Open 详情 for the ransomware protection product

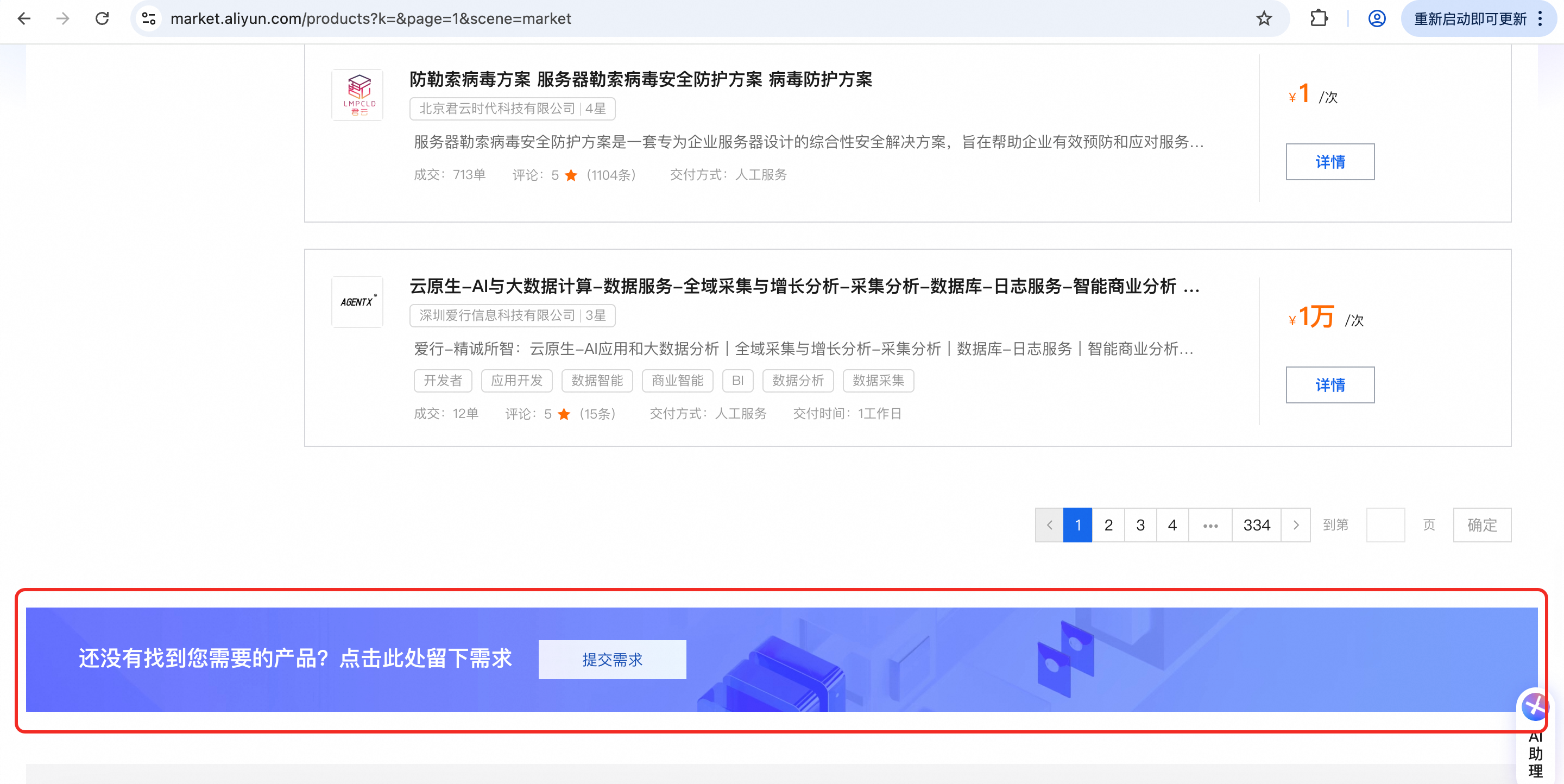[x=1329, y=161]
